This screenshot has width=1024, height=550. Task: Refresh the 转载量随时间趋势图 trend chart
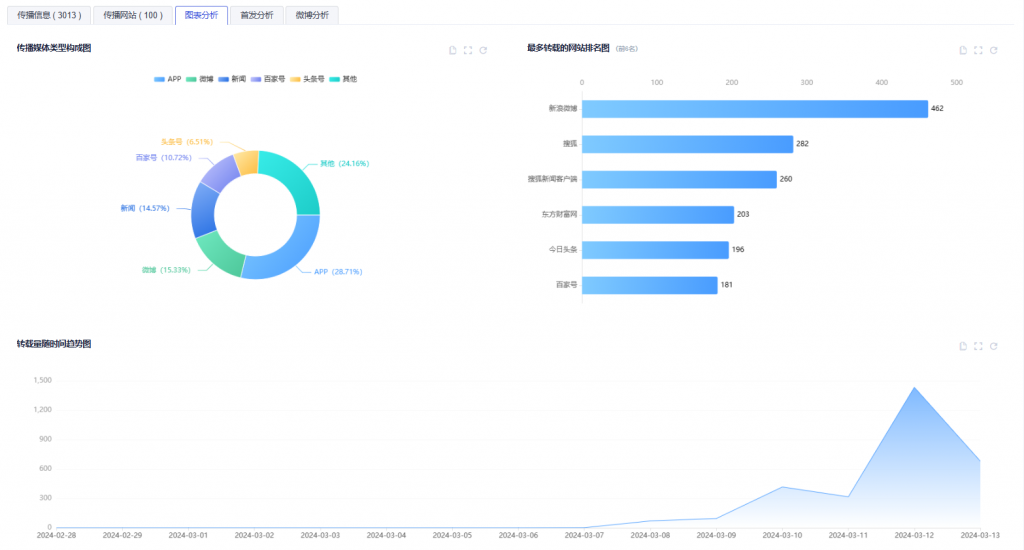(x=993, y=346)
